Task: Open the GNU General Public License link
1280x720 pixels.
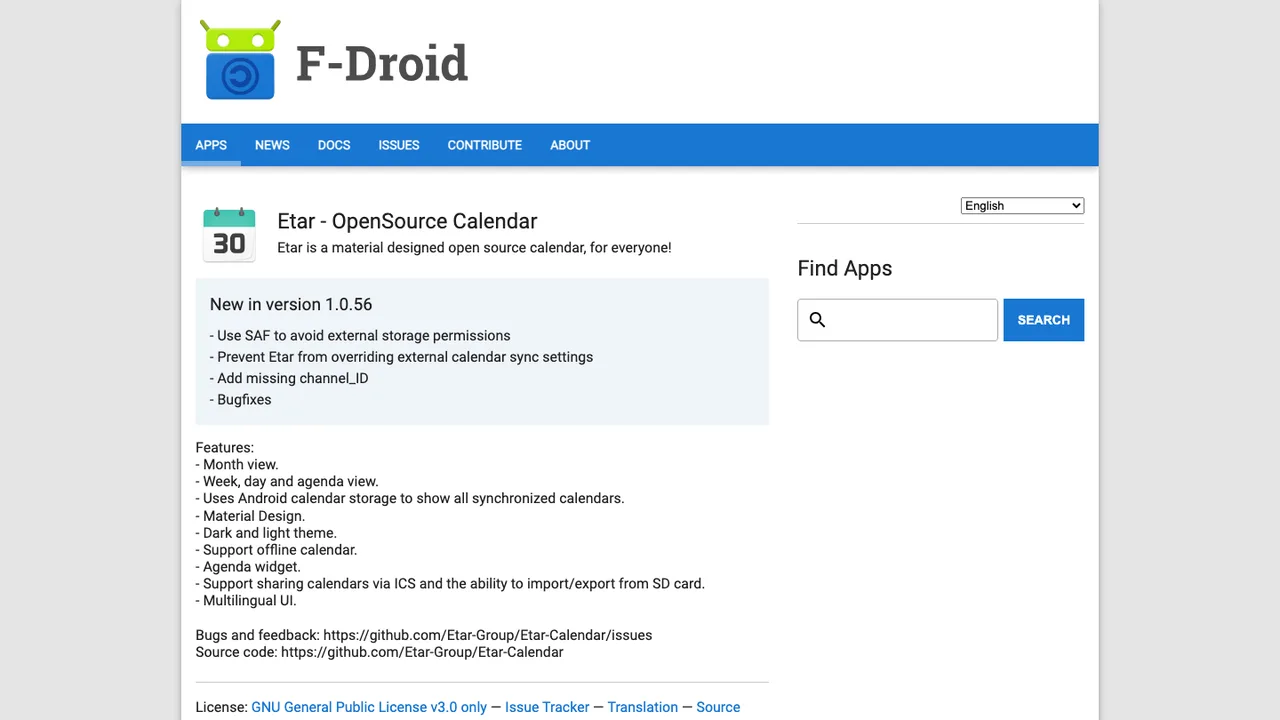Action: [x=369, y=707]
